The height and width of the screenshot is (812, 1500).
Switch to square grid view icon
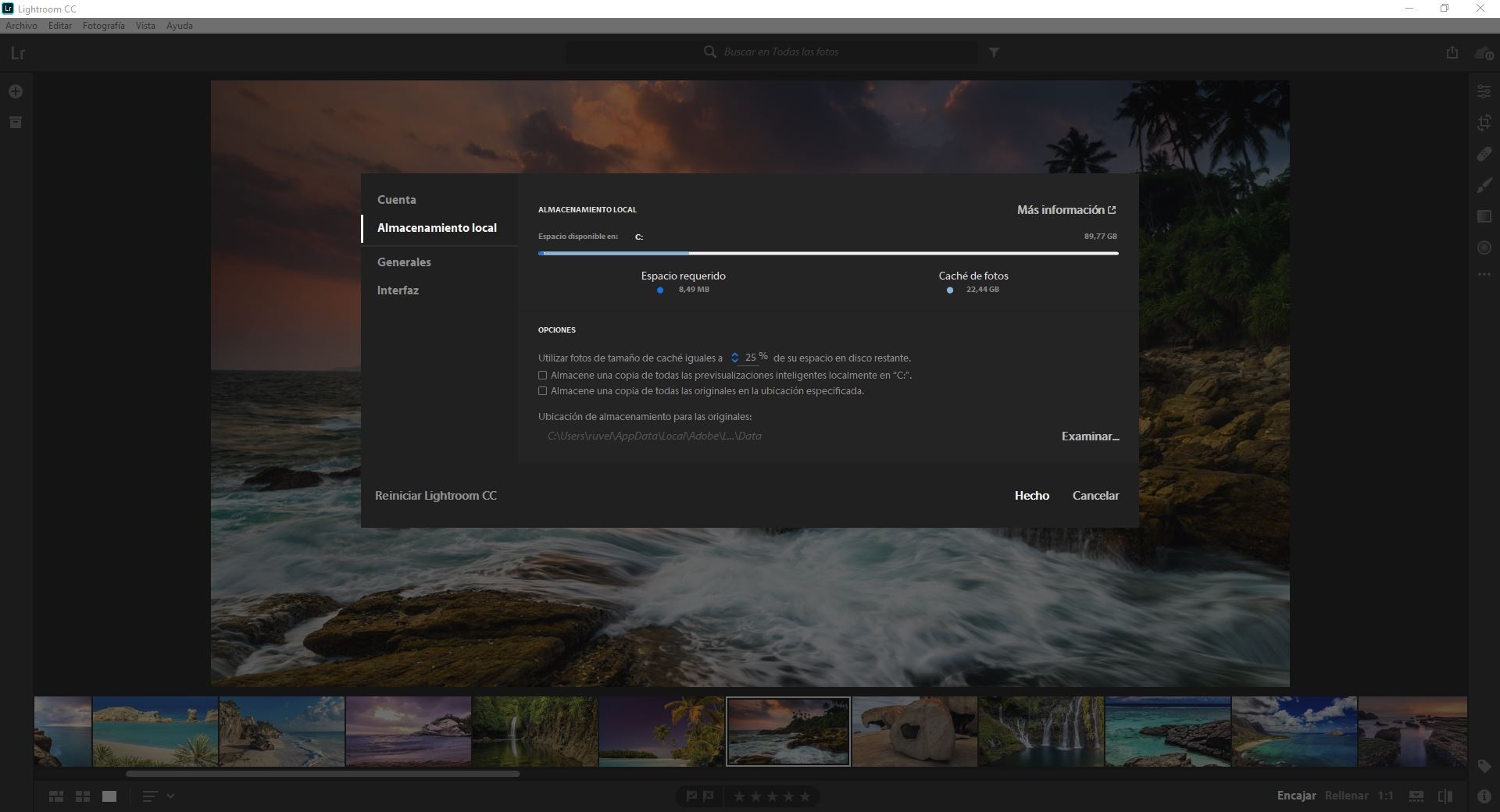pyautogui.click(x=83, y=796)
